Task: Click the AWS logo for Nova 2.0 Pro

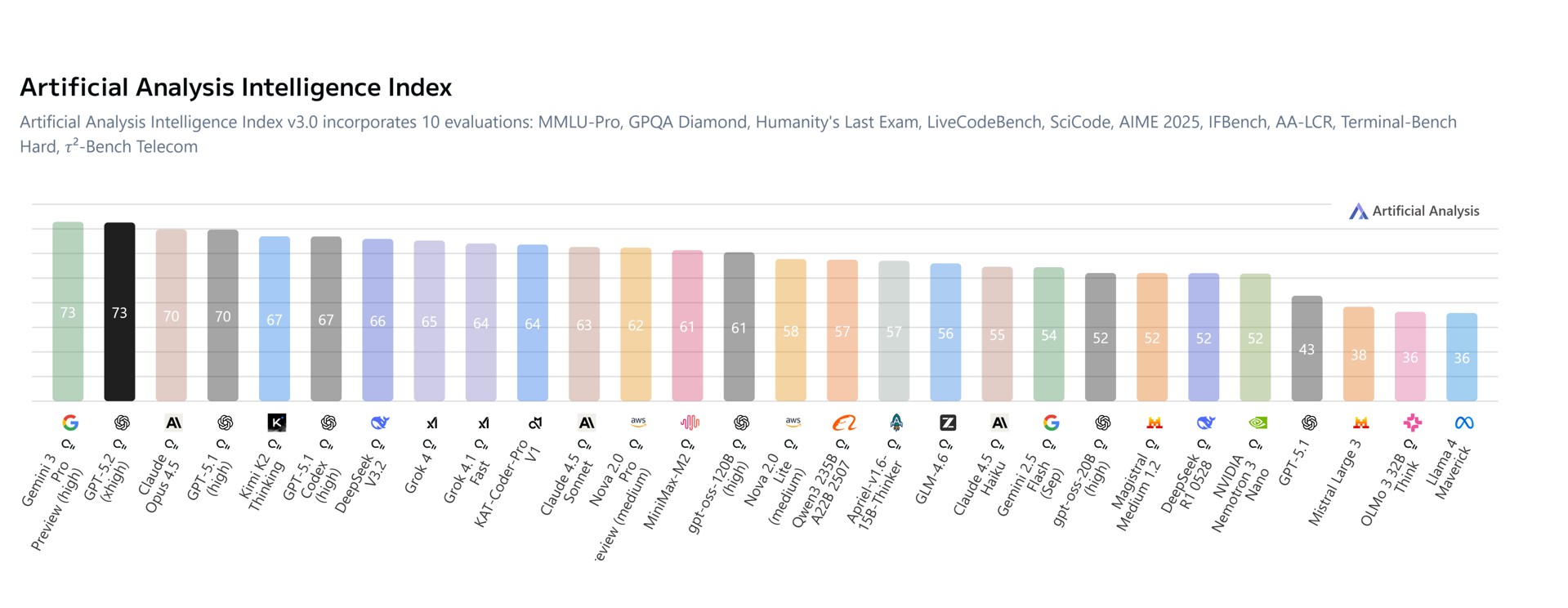Action: coord(638,422)
